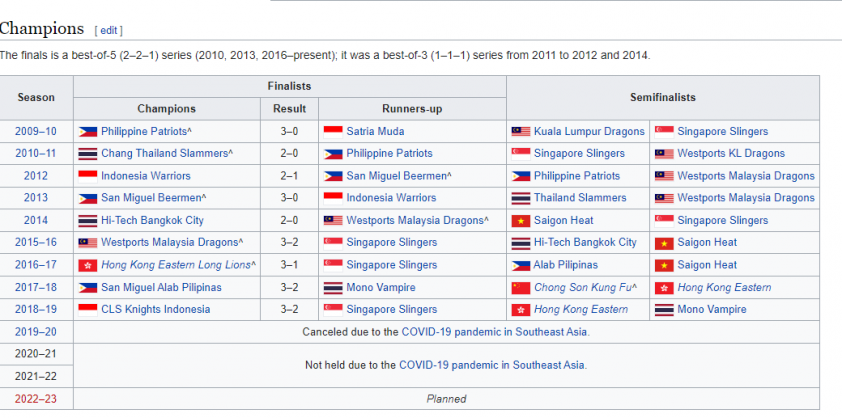
Task: Open the 2013 season link
Action: click(x=35, y=198)
